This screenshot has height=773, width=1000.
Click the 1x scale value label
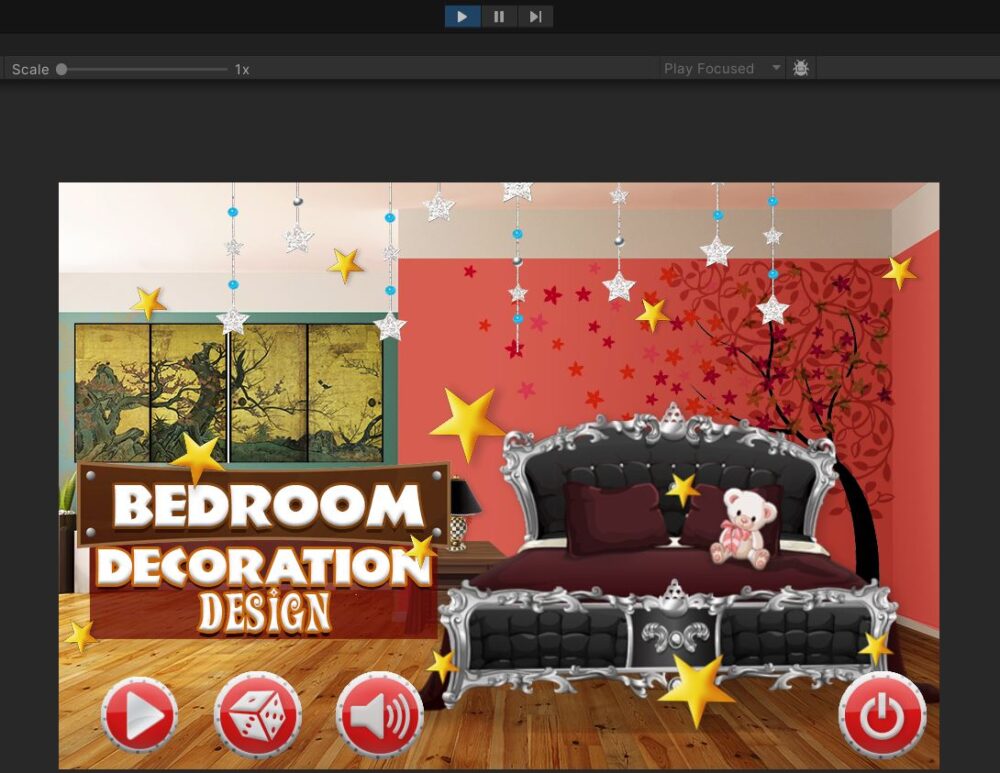(242, 69)
